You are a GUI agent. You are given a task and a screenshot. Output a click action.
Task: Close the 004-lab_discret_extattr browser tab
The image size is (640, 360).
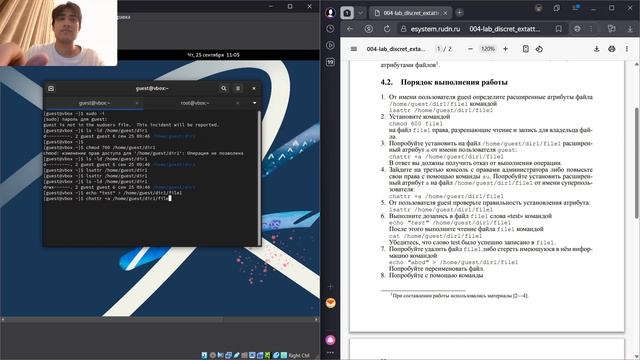point(445,13)
